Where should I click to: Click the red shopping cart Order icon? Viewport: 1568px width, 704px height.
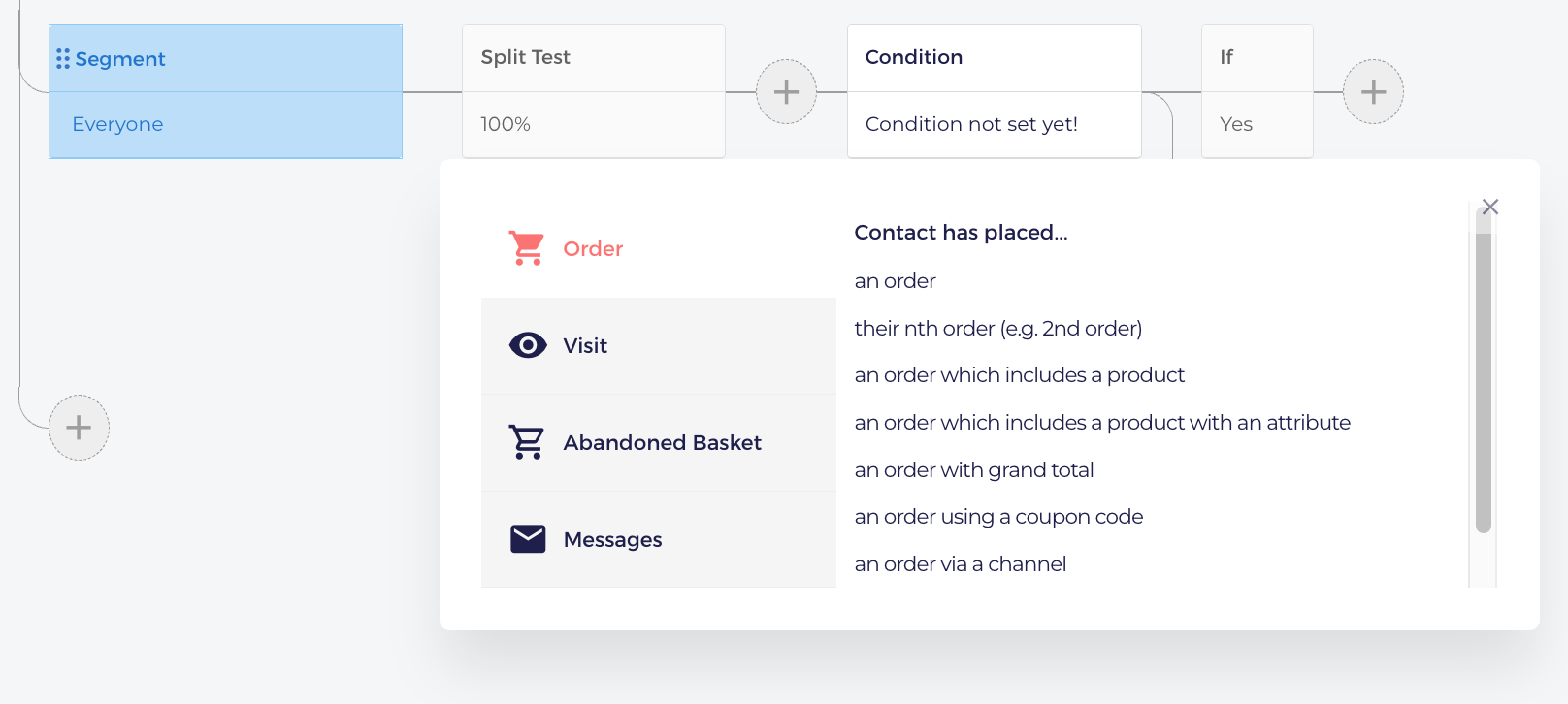527,248
